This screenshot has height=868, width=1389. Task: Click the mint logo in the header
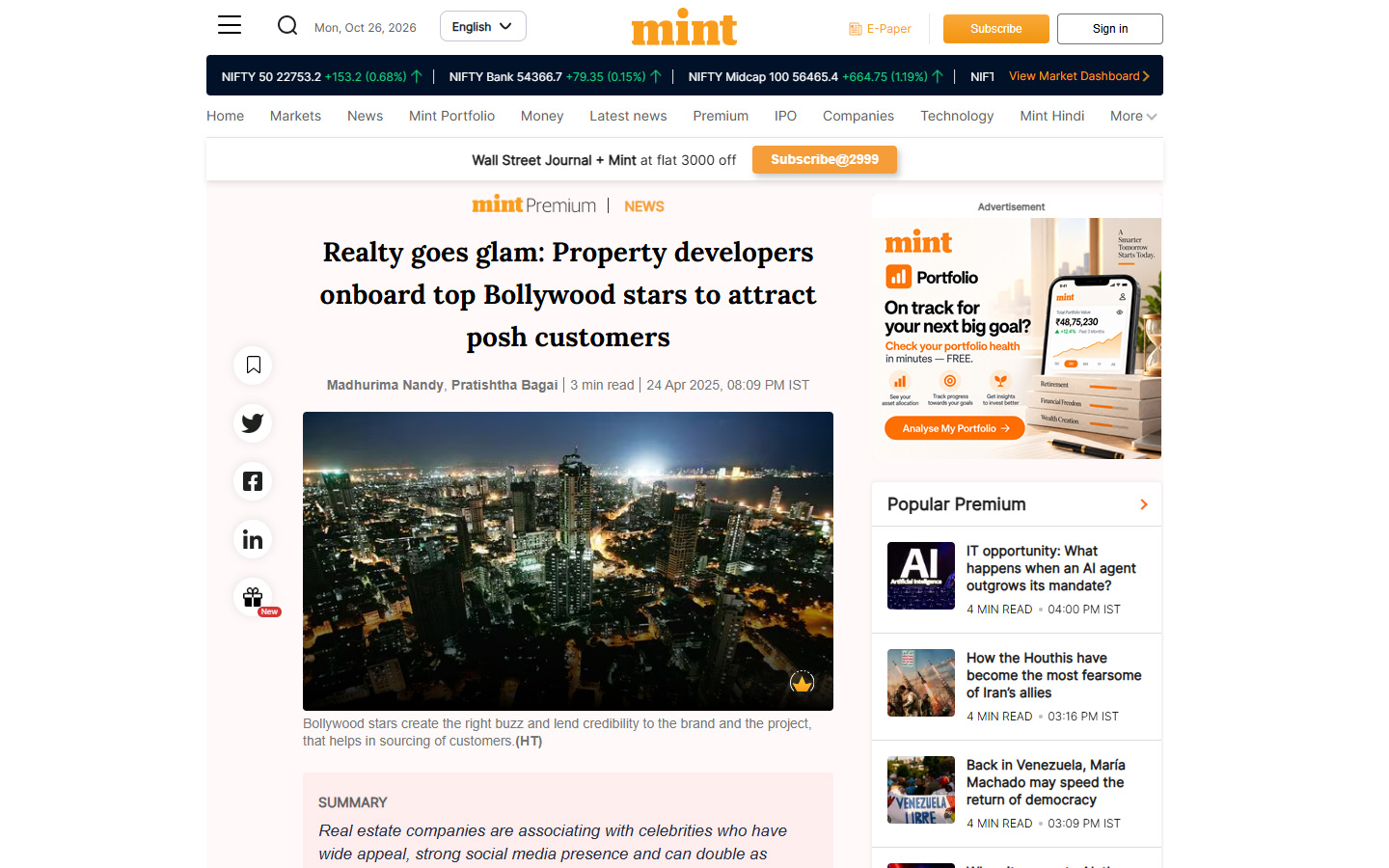pyautogui.click(x=684, y=27)
